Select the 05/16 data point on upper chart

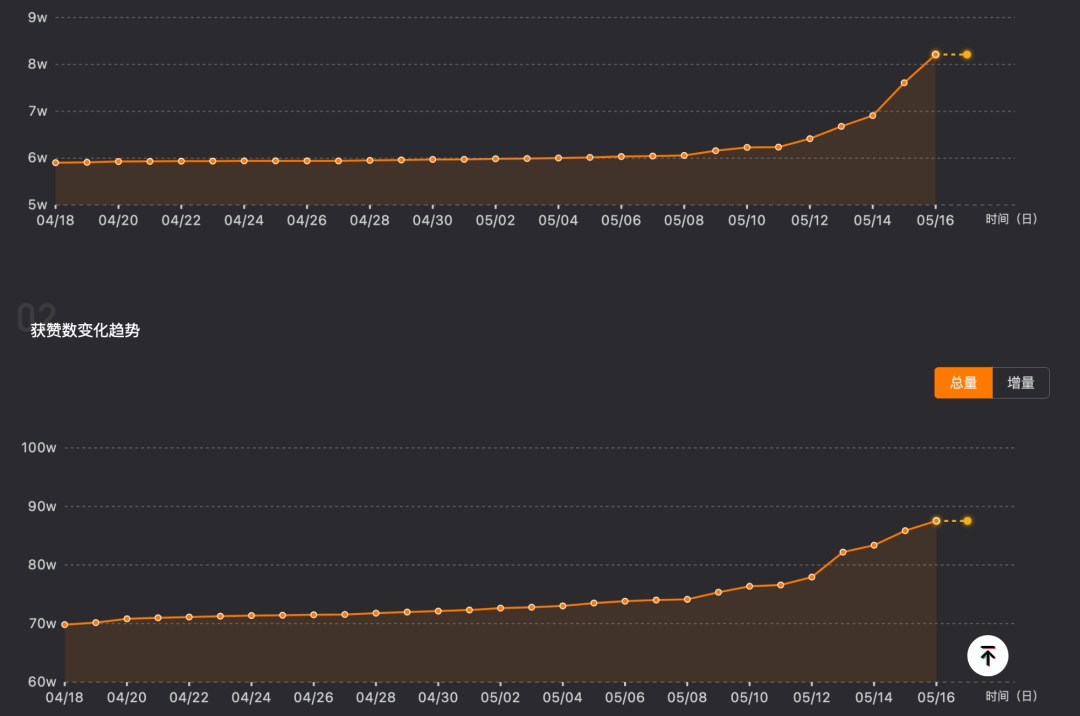(x=935, y=54)
